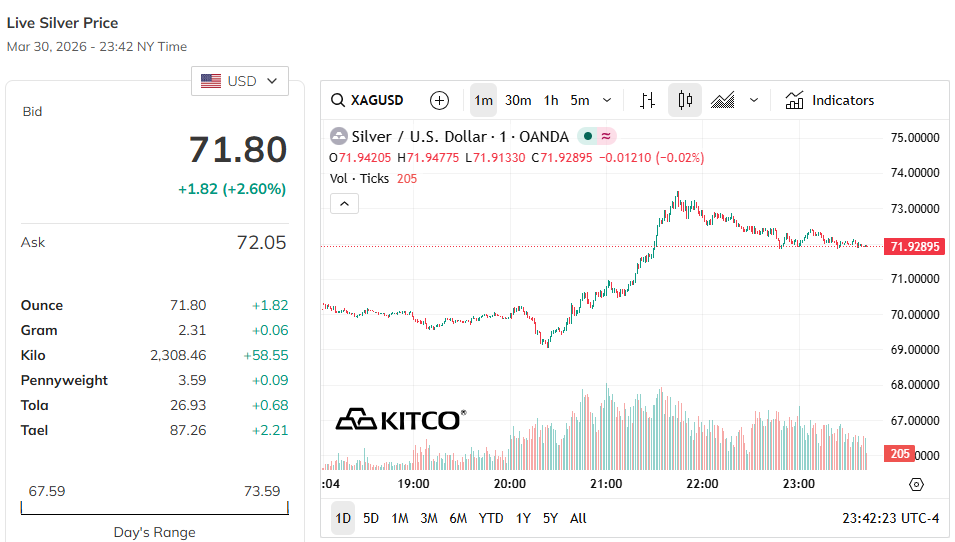Click the 23:42:23 UTC-4 timezone button
The image size is (955, 542).
[x=891, y=518]
